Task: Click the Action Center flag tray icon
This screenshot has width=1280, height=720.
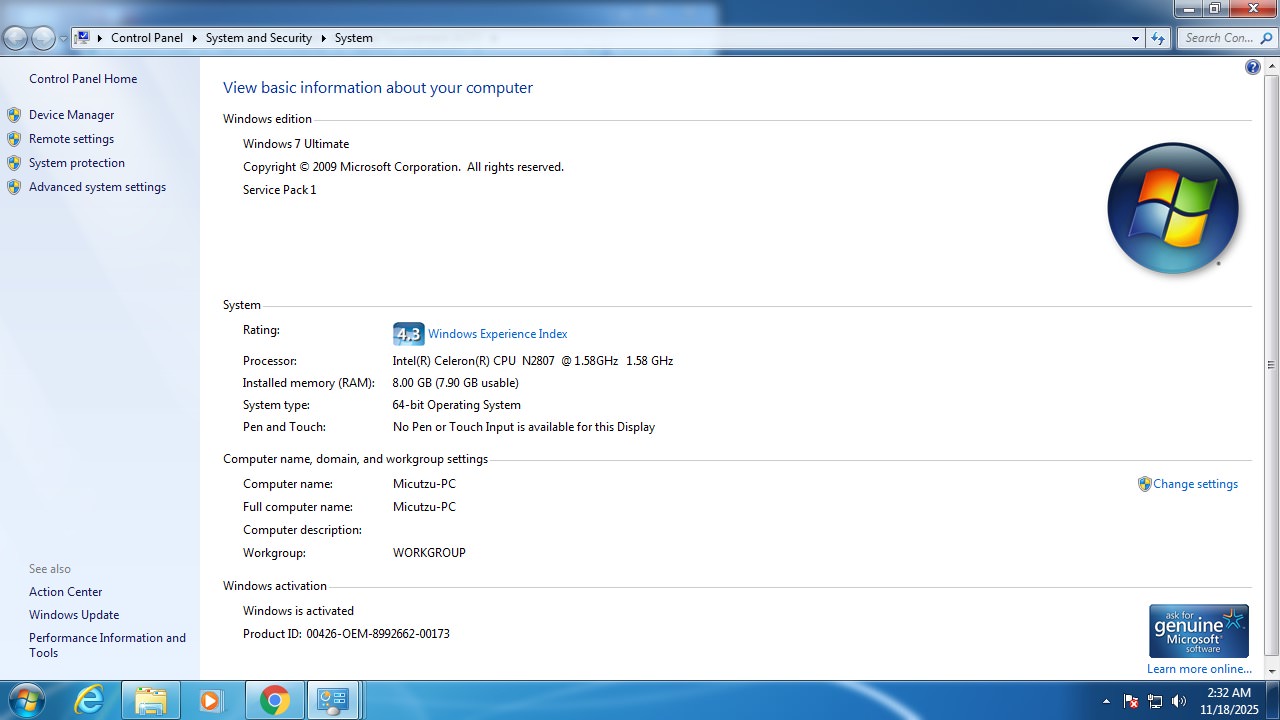Action: tap(1131, 701)
